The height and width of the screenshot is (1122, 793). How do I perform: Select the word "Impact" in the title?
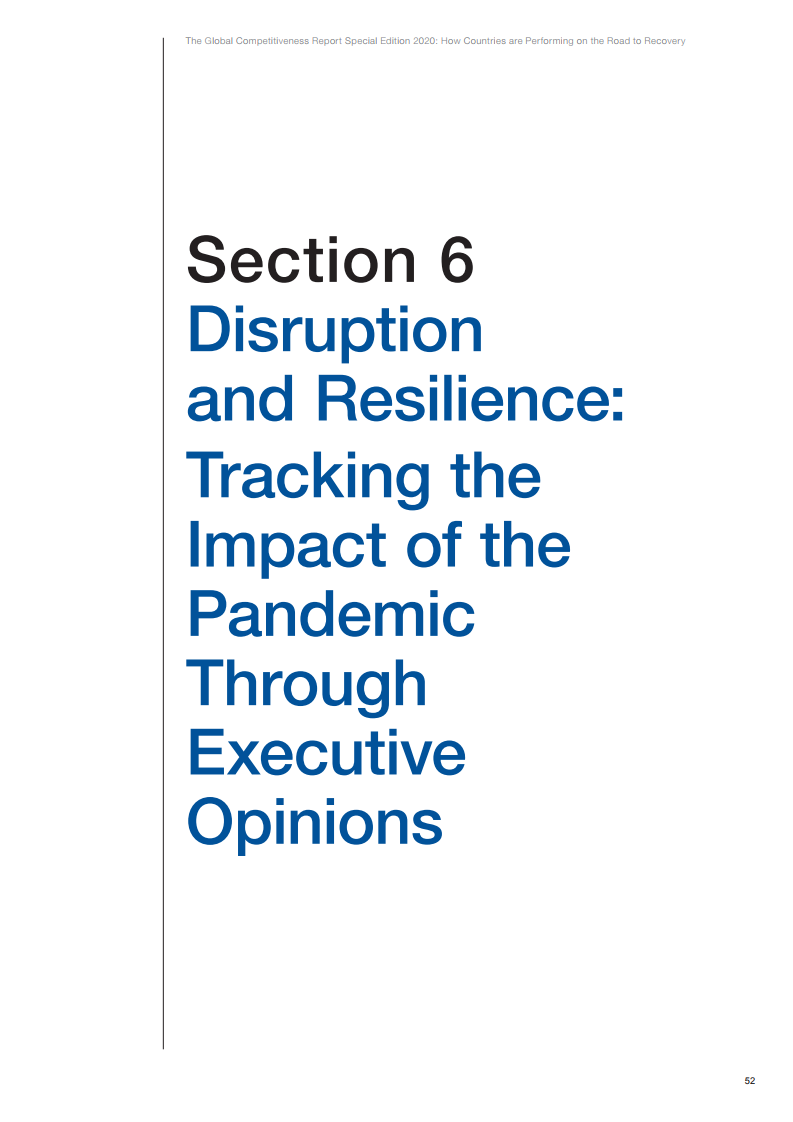287,548
